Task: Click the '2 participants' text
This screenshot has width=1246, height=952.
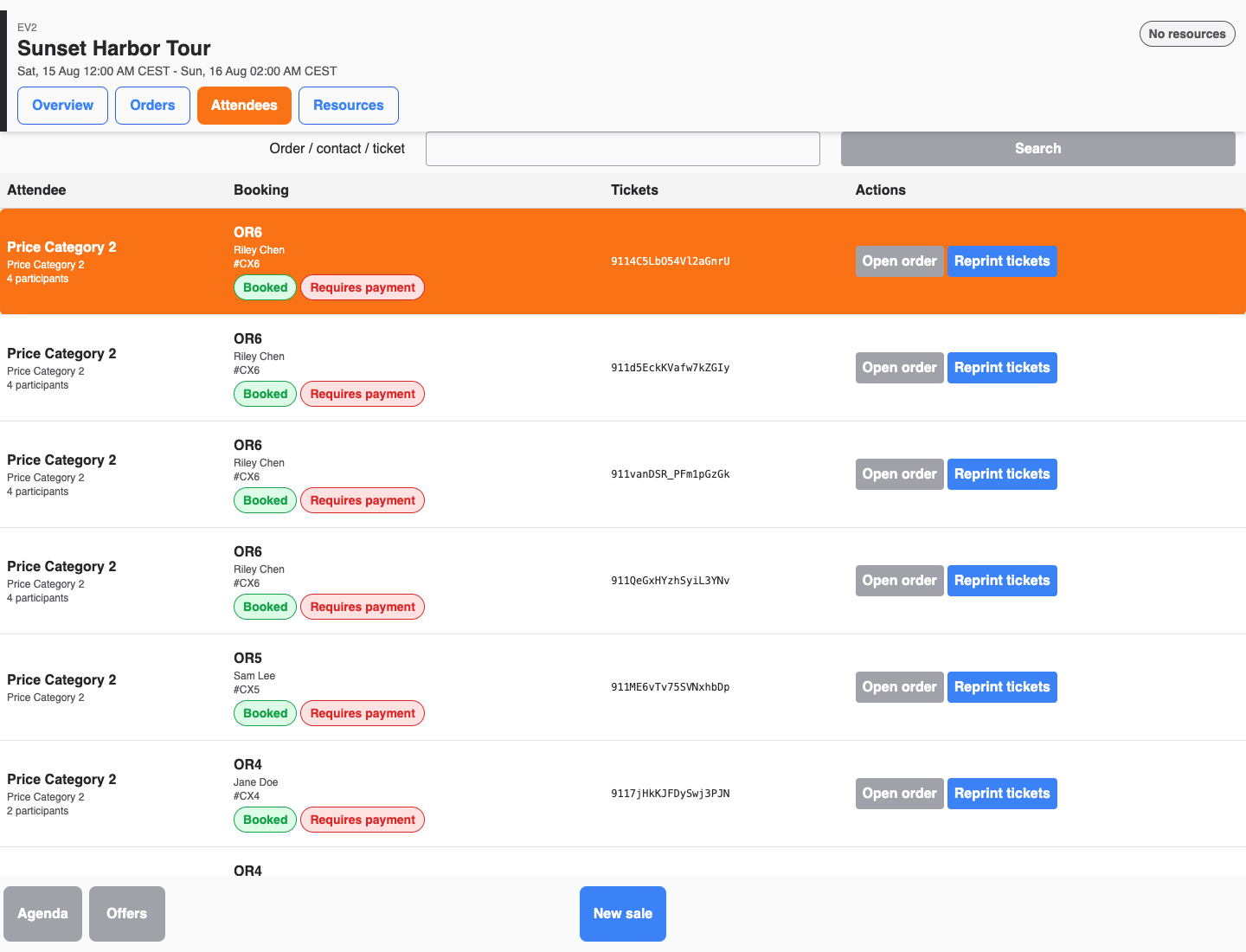Action: (x=38, y=811)
